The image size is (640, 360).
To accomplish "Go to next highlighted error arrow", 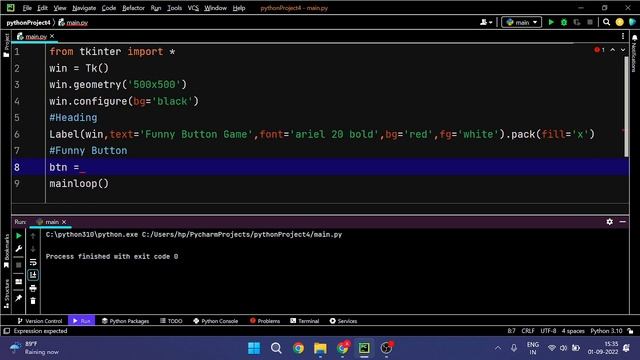I will (623, 50).
